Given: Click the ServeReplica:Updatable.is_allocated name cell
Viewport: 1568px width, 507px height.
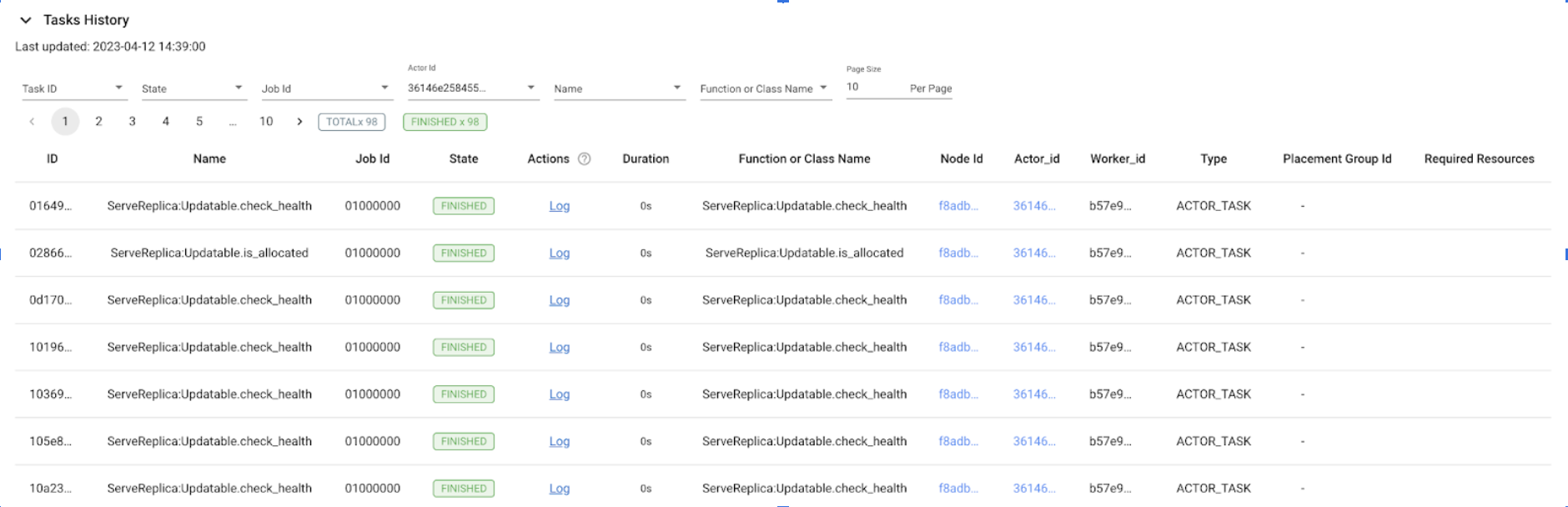Looking at the screenshot, I should click(209, 253).
